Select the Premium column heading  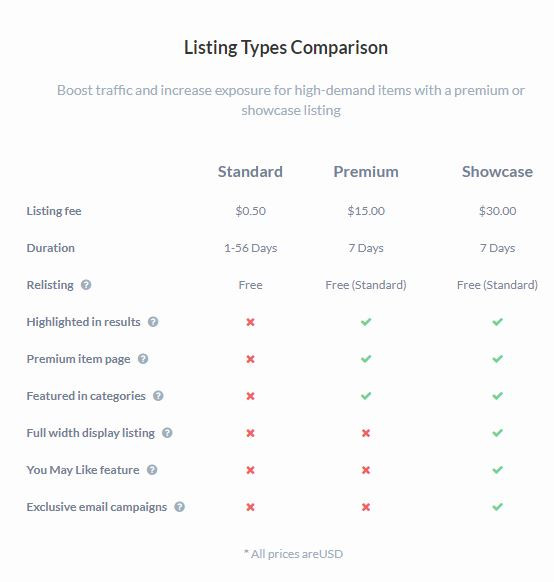click(366, 172)
